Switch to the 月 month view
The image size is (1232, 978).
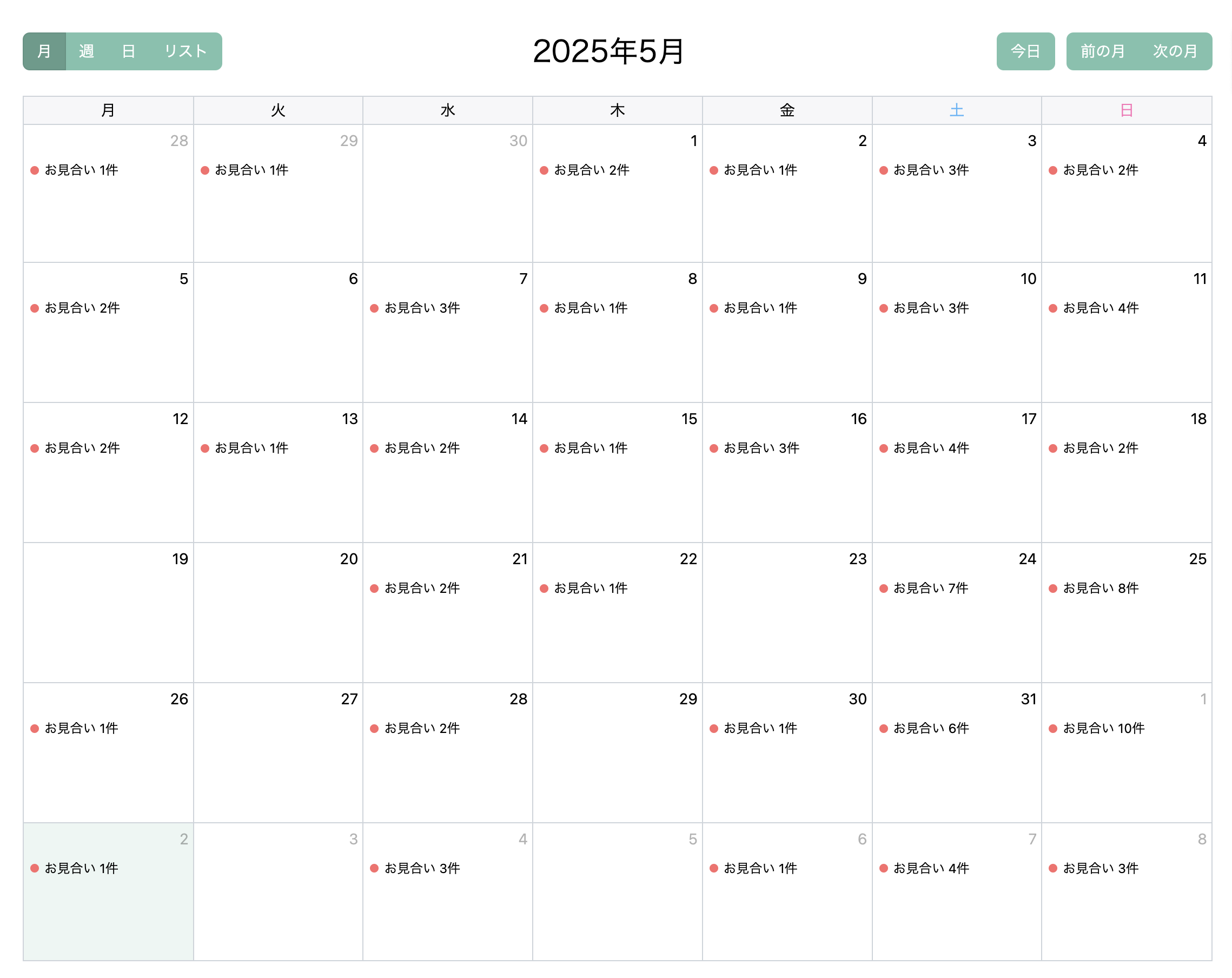(x=44, y=51)
